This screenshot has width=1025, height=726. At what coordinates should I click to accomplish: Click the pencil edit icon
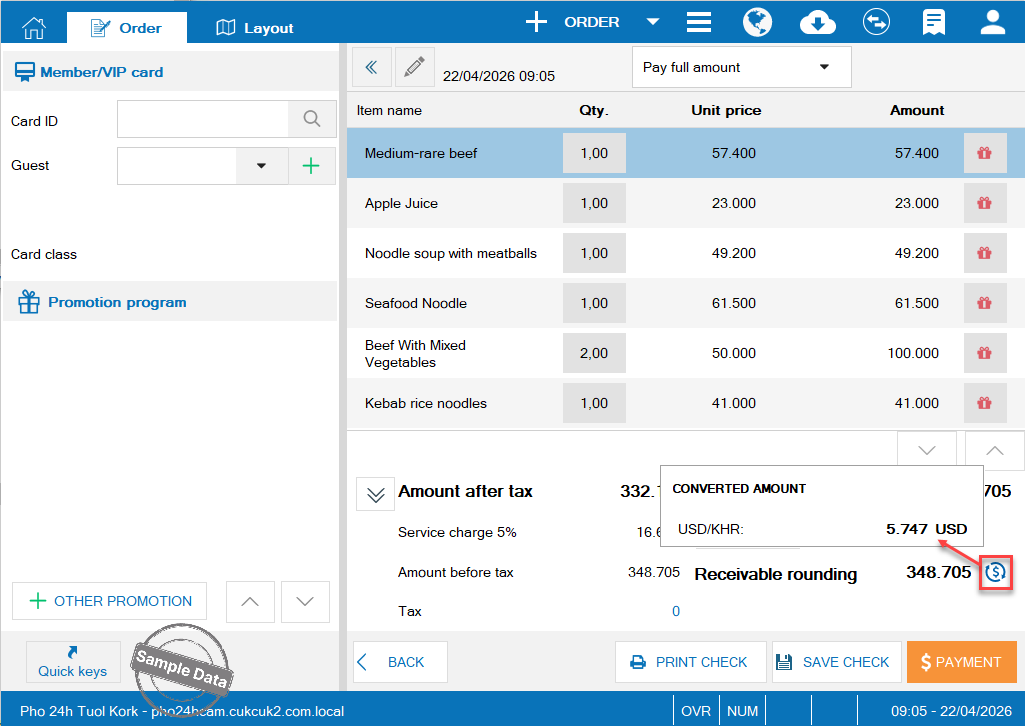tap(414, 67)
